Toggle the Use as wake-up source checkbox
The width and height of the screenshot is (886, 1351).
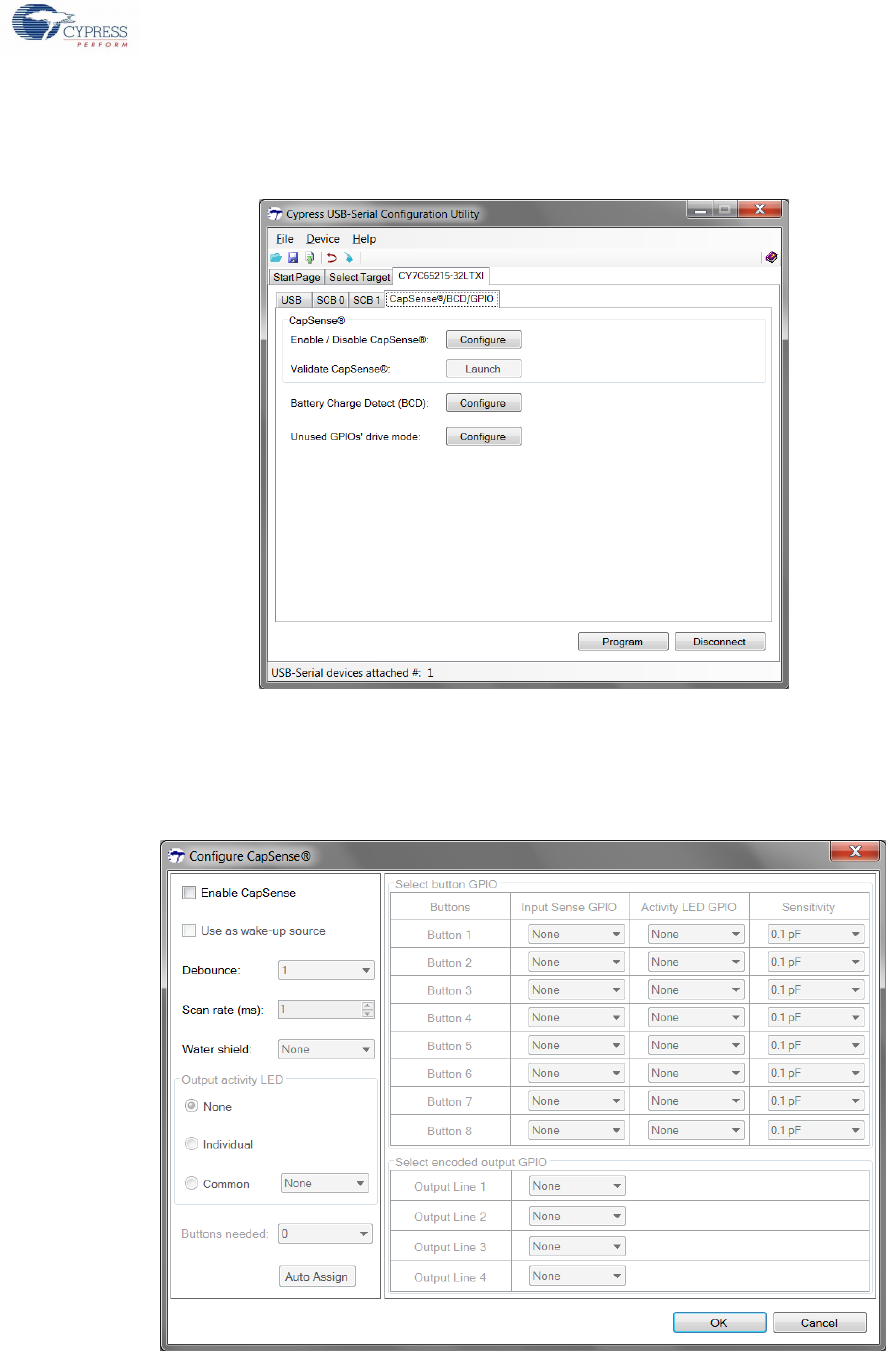click(x=188, y=931)
